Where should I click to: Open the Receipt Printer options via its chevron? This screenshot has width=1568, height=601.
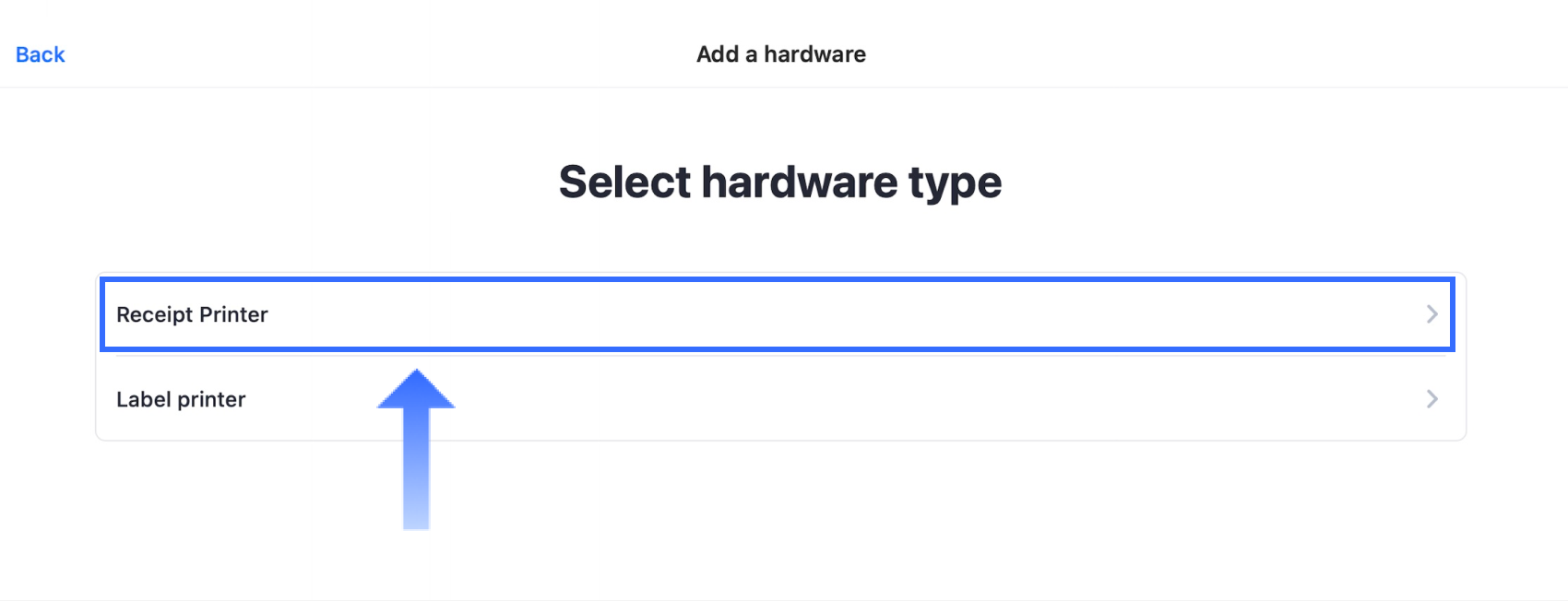pyautogui.click(x=1431, y=314)
